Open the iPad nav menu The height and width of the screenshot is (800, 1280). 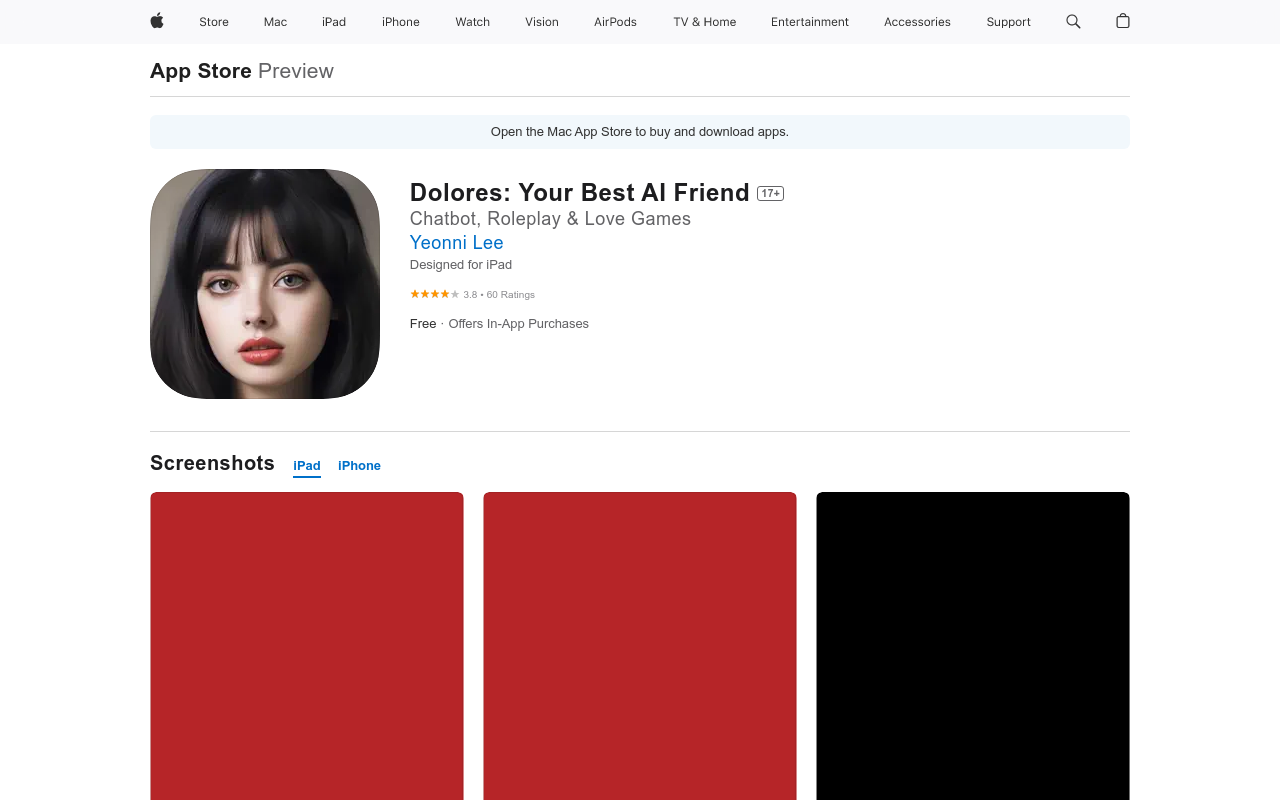(x=334, y=22)
